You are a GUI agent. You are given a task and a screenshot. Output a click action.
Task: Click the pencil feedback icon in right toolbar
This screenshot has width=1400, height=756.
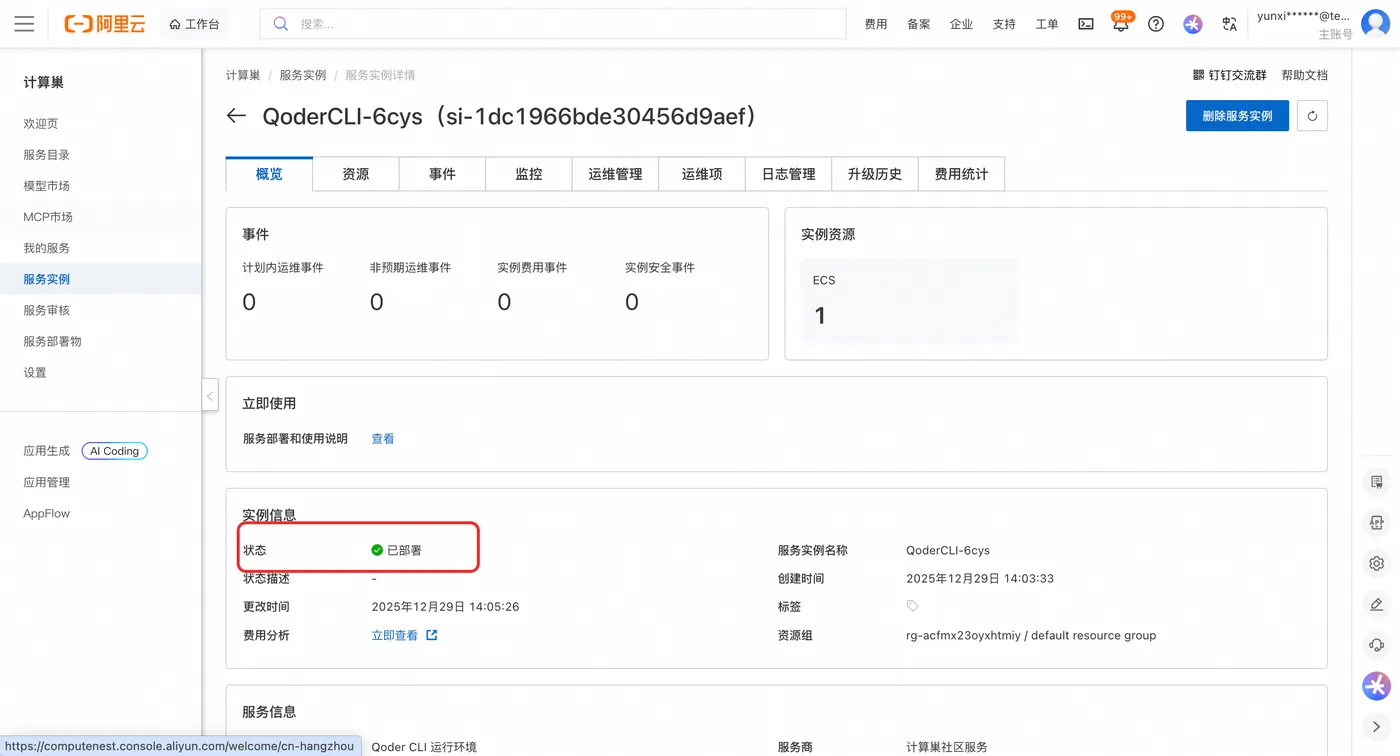(1376, 604)
